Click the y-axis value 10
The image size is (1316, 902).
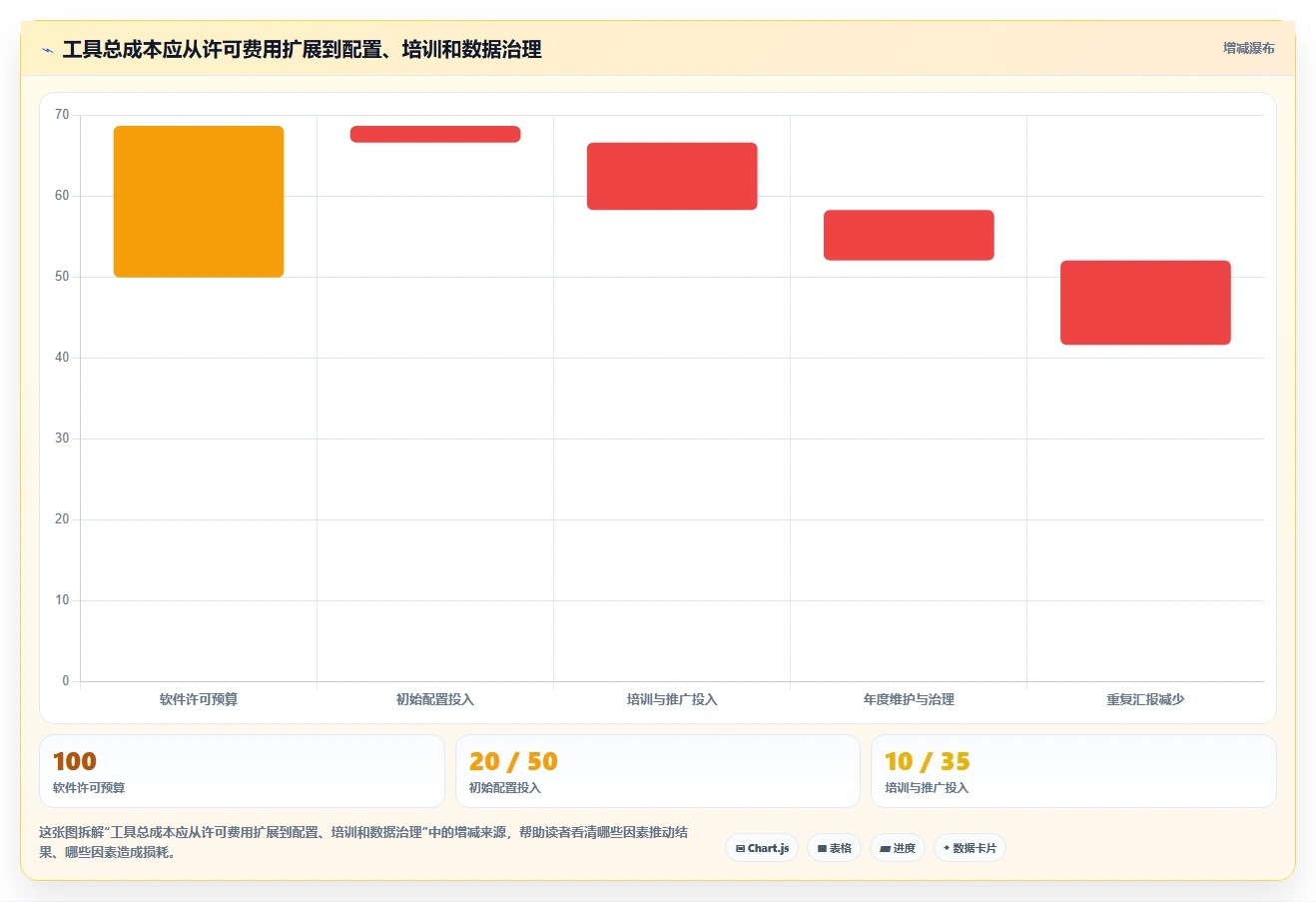pos(62,600)
